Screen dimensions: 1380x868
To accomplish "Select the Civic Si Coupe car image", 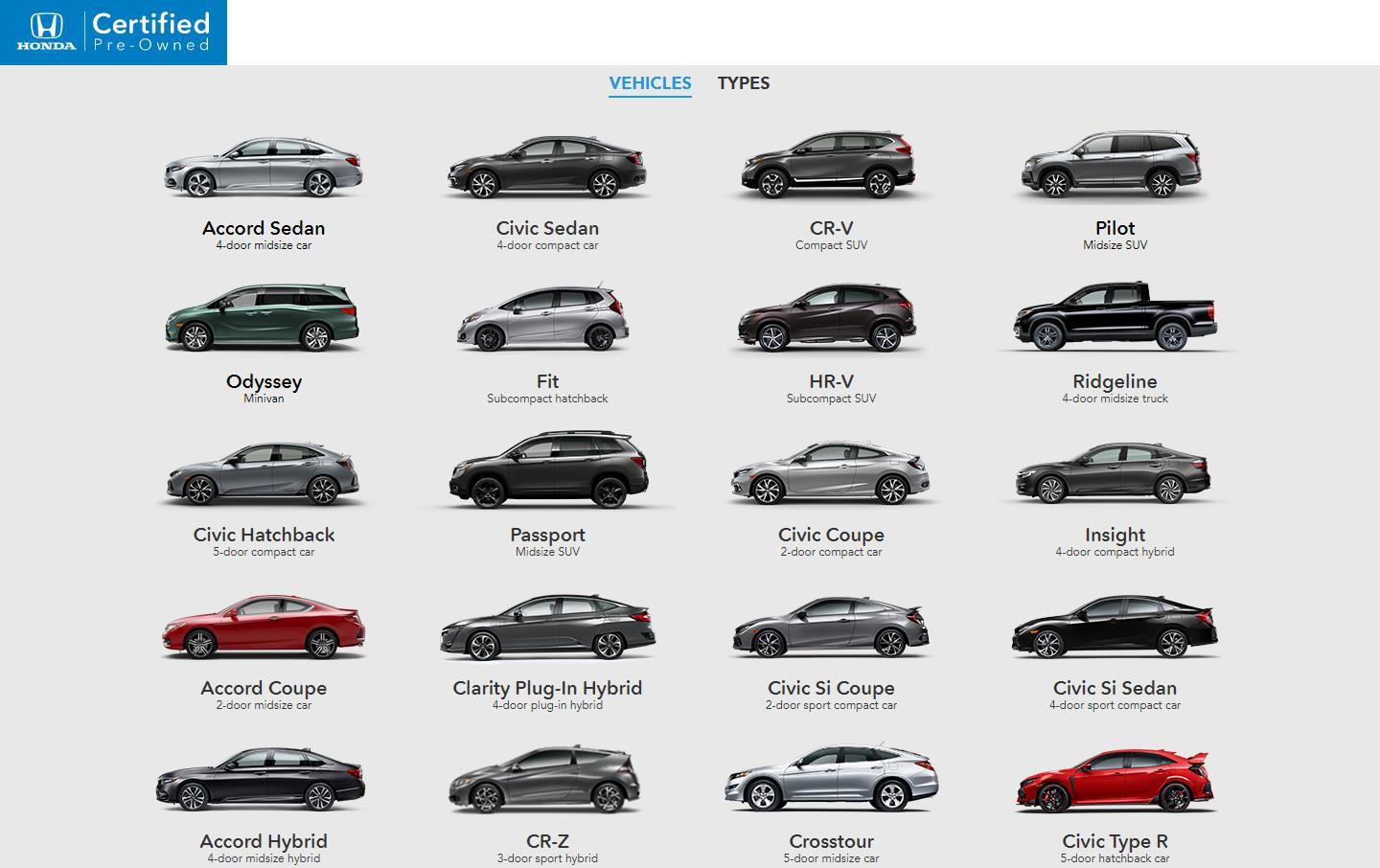I will 831,627.
